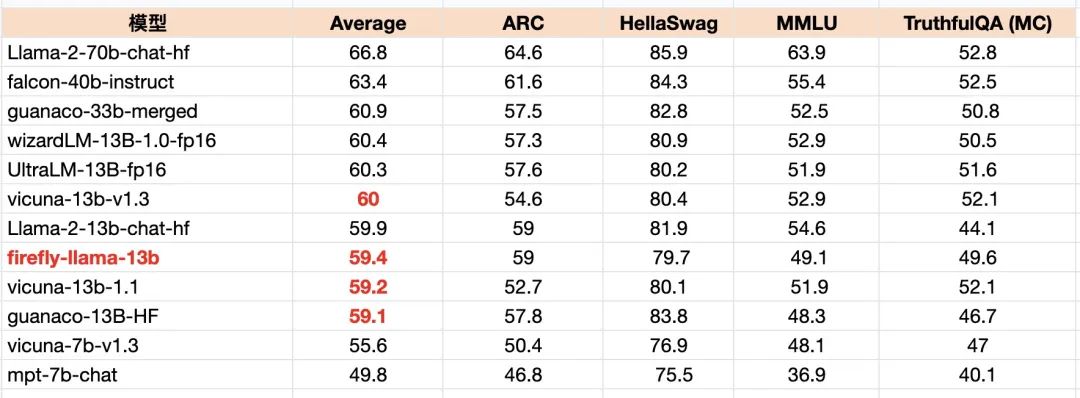1080x398 pixels.
Task: Select the ARC column header
Action: tap(523, 23)
